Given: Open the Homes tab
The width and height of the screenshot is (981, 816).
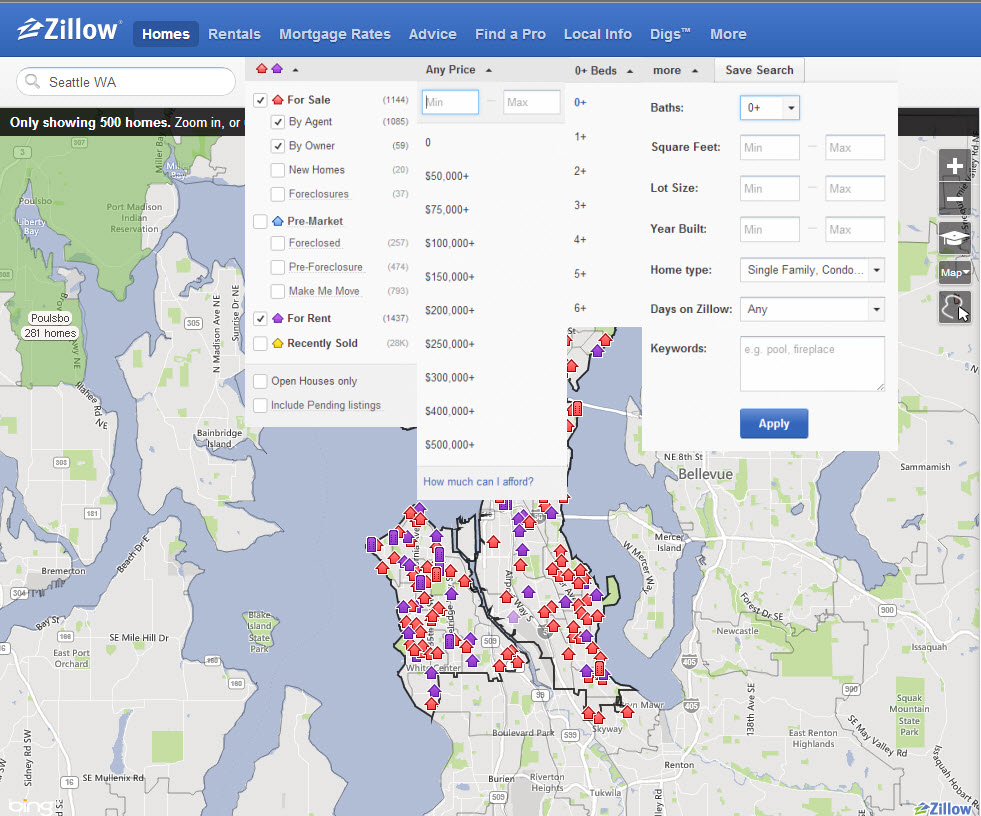Looking at the screenshot, I should 166,34.
